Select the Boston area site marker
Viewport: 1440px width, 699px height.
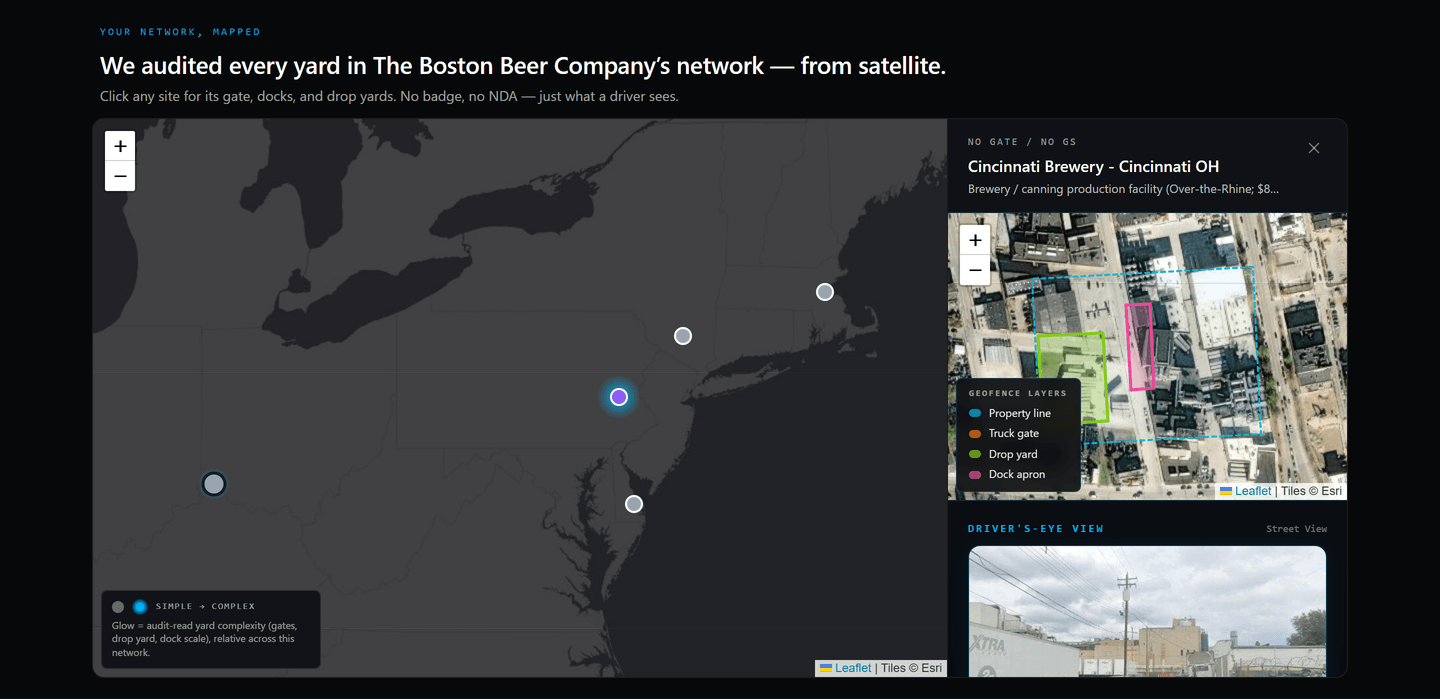coord(825,292)
